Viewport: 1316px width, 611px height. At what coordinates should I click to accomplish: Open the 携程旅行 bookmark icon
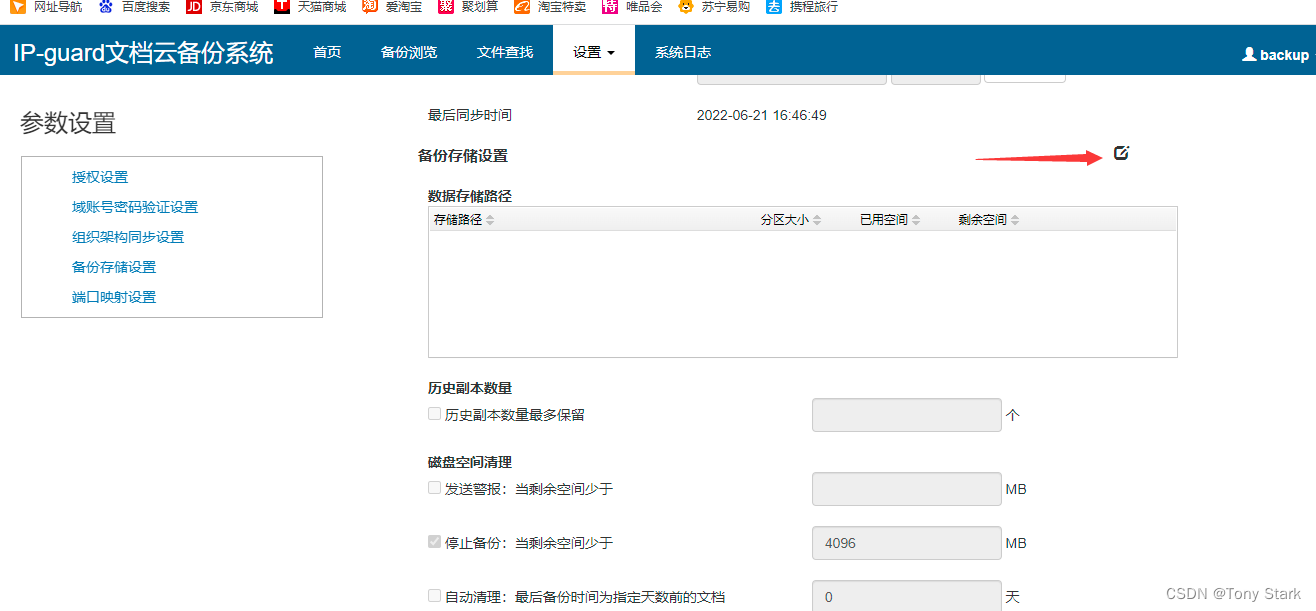(774, 7)
